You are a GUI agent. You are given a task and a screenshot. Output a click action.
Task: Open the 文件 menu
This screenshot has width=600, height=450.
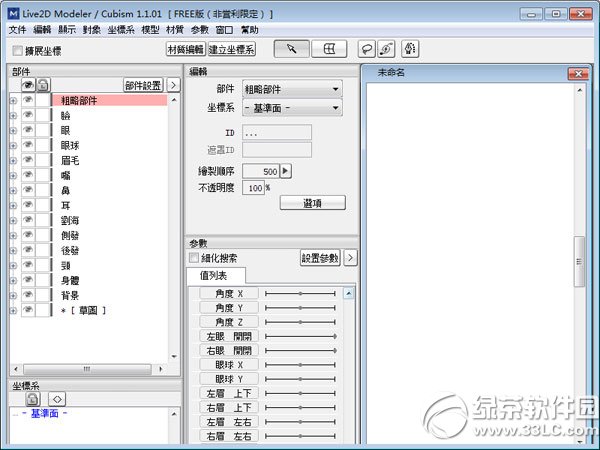click(17, 30)
